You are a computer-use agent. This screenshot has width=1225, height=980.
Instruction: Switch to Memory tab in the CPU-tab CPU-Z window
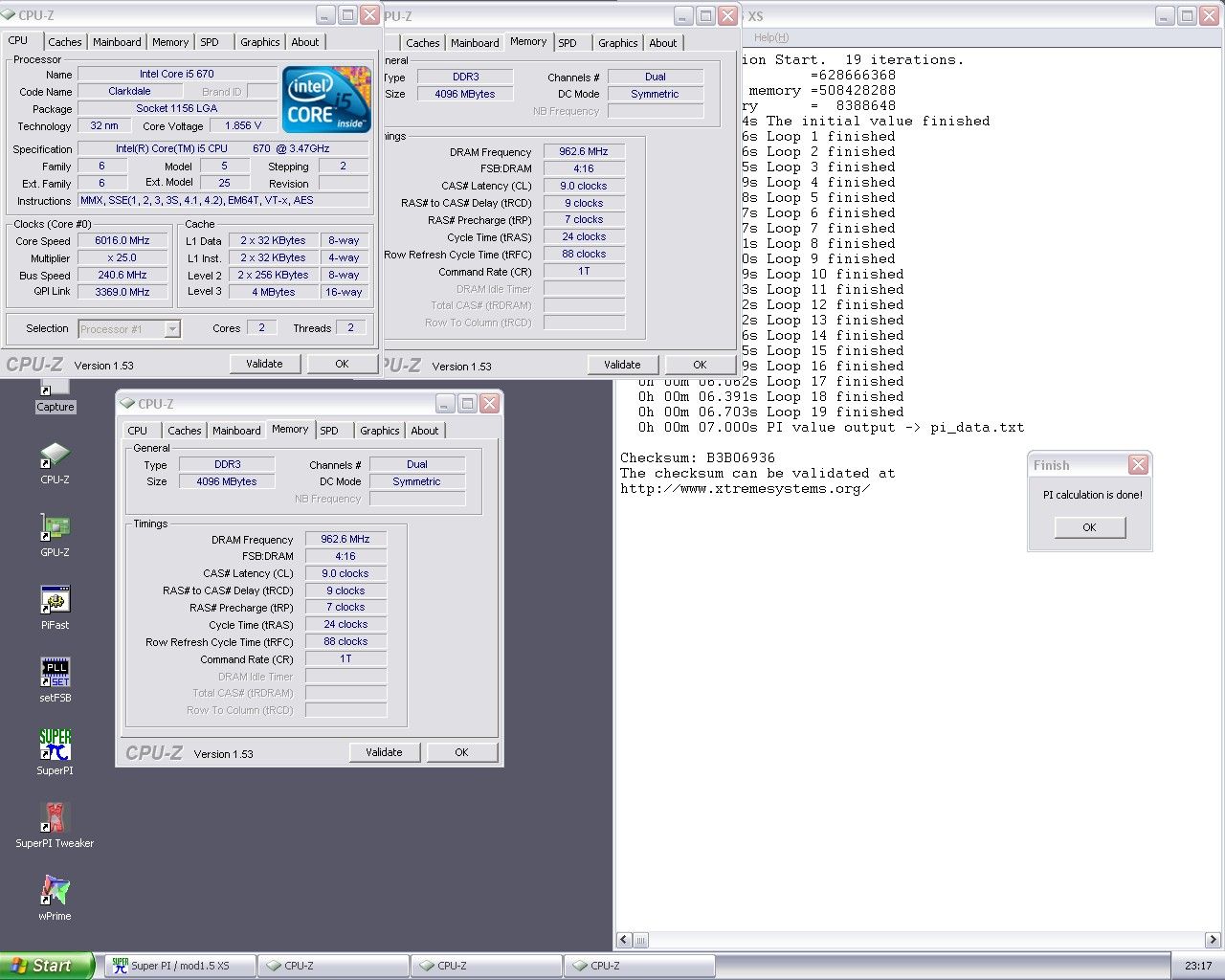tap(170, 42)
